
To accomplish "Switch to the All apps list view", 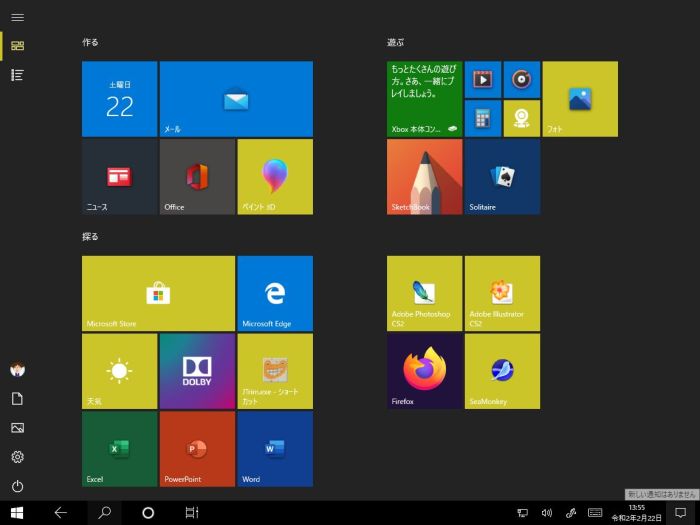I will (x=17, y=75).
